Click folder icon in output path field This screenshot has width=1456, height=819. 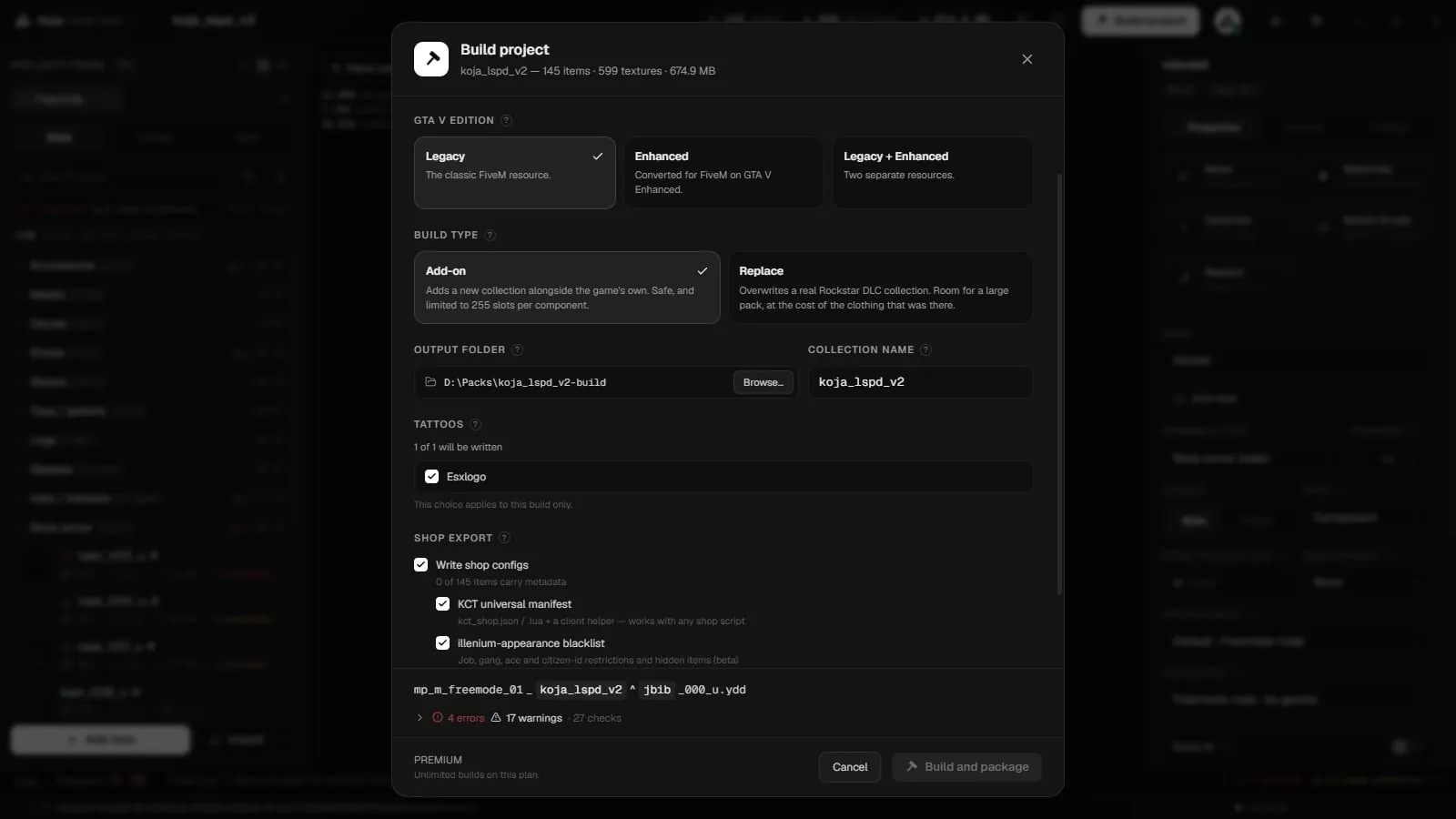[x=431, y=382]
